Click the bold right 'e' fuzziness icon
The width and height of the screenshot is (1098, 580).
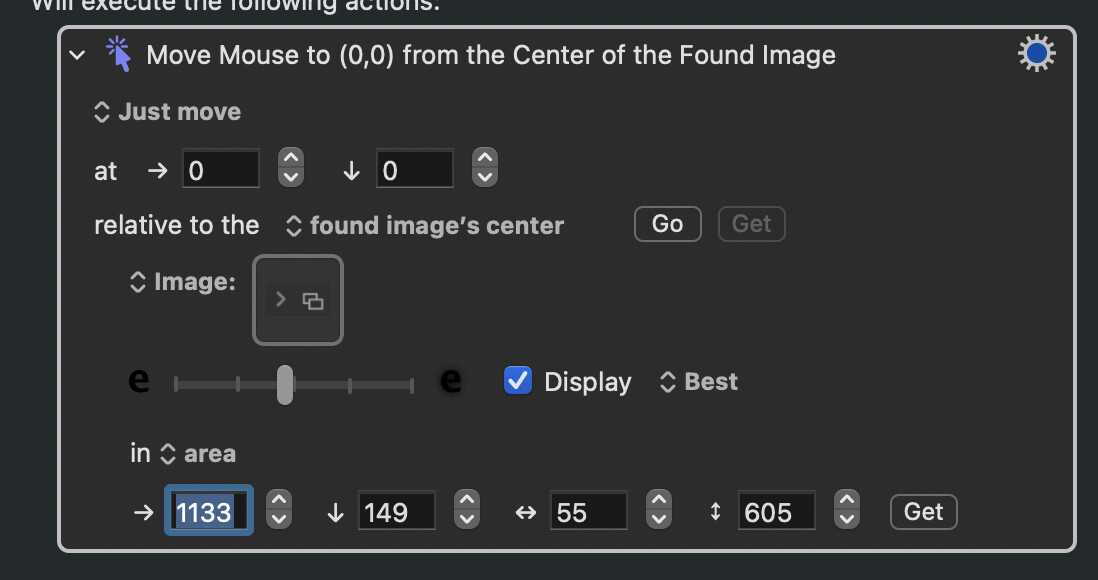pos(450,381)
